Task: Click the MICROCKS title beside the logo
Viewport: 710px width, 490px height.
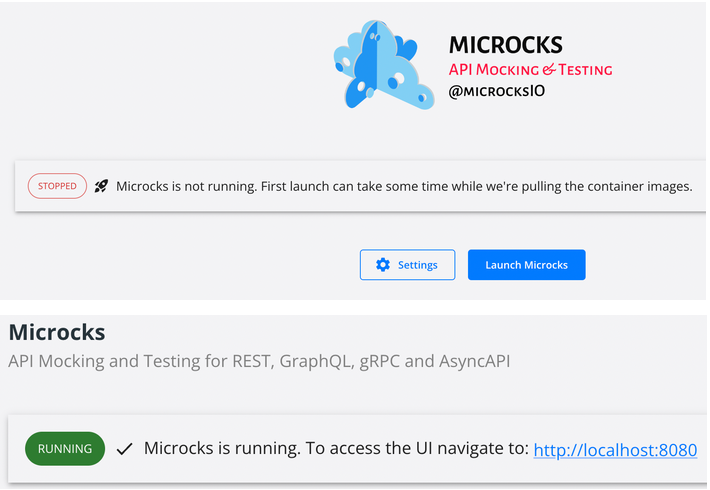Action: (x=505, y=45)
